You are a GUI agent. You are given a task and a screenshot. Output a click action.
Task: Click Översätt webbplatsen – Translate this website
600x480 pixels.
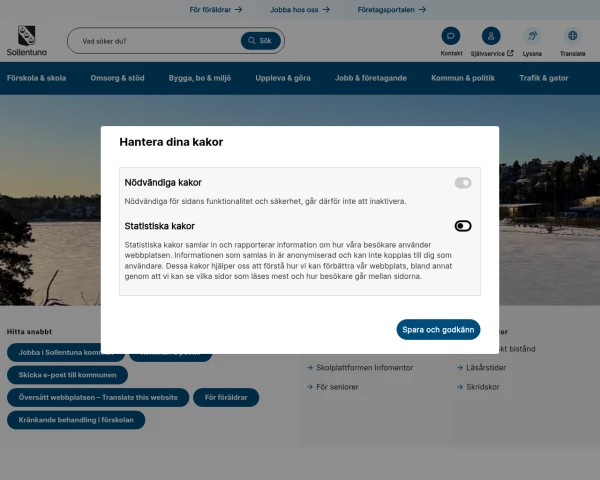(98, 397)
